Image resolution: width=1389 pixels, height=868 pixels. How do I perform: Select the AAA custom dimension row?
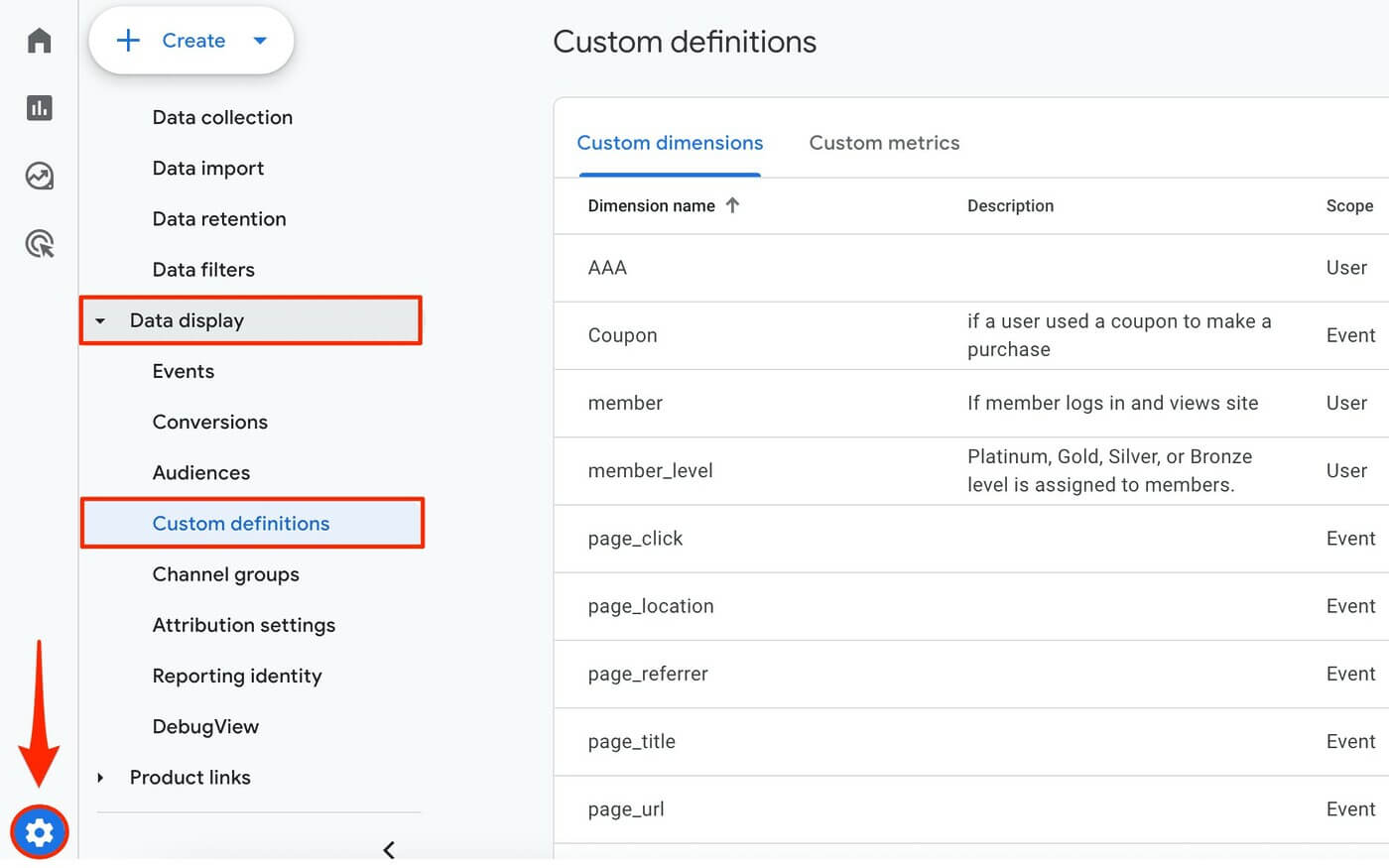(x=606, y=267)
